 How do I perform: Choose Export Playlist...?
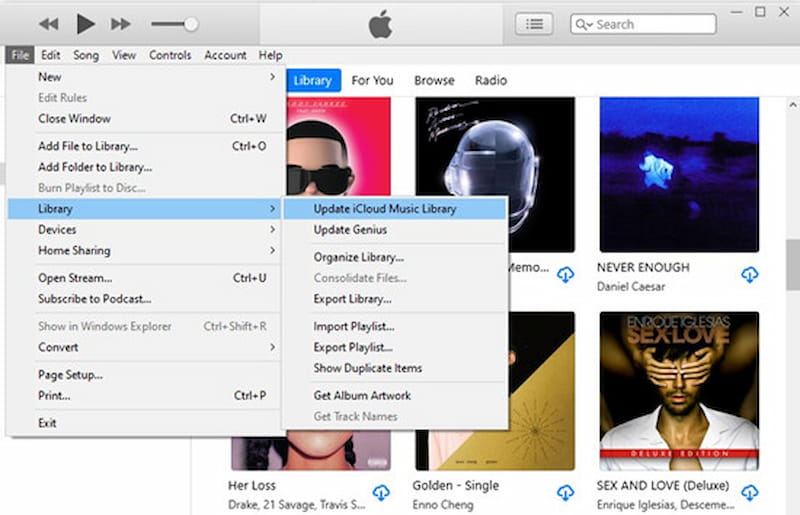395,347
